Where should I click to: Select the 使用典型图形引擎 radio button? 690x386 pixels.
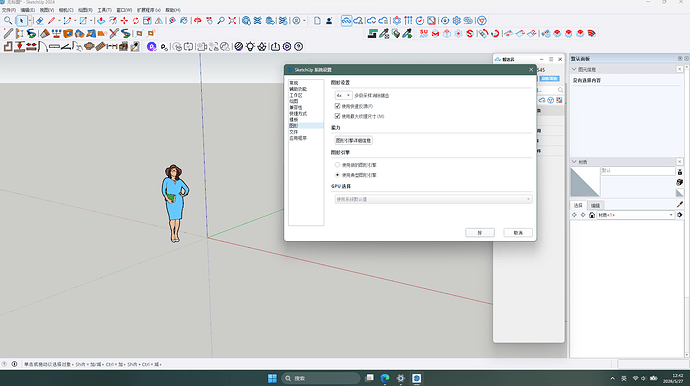pos(337,175)
